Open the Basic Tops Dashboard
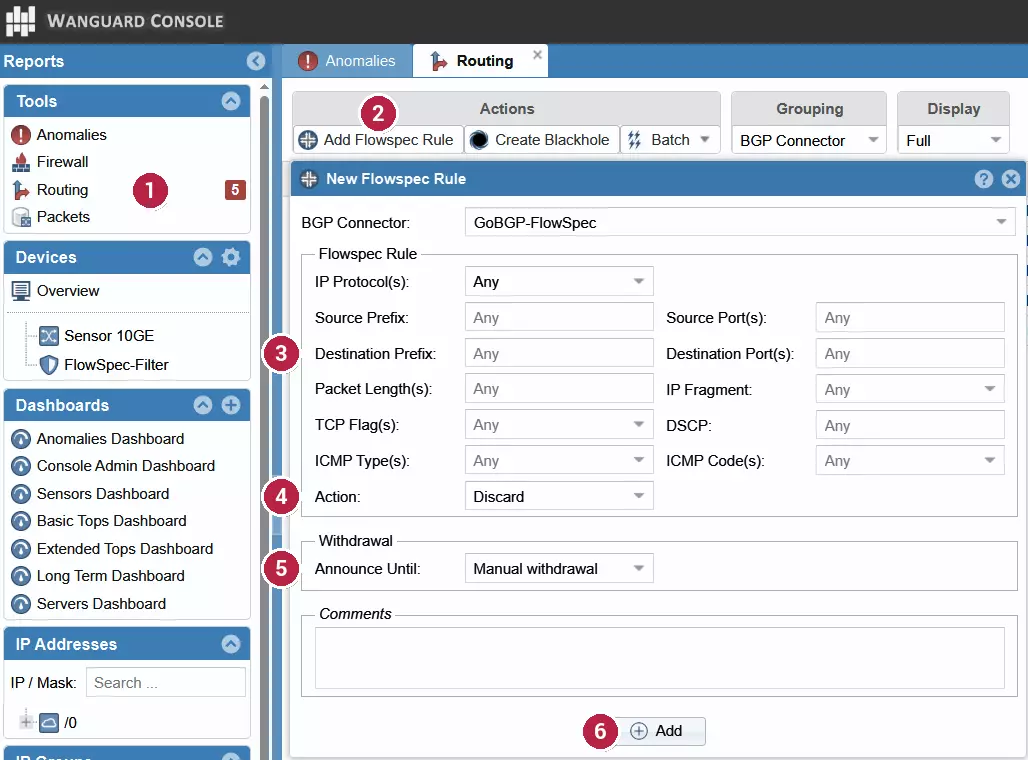 coord(111,521)
